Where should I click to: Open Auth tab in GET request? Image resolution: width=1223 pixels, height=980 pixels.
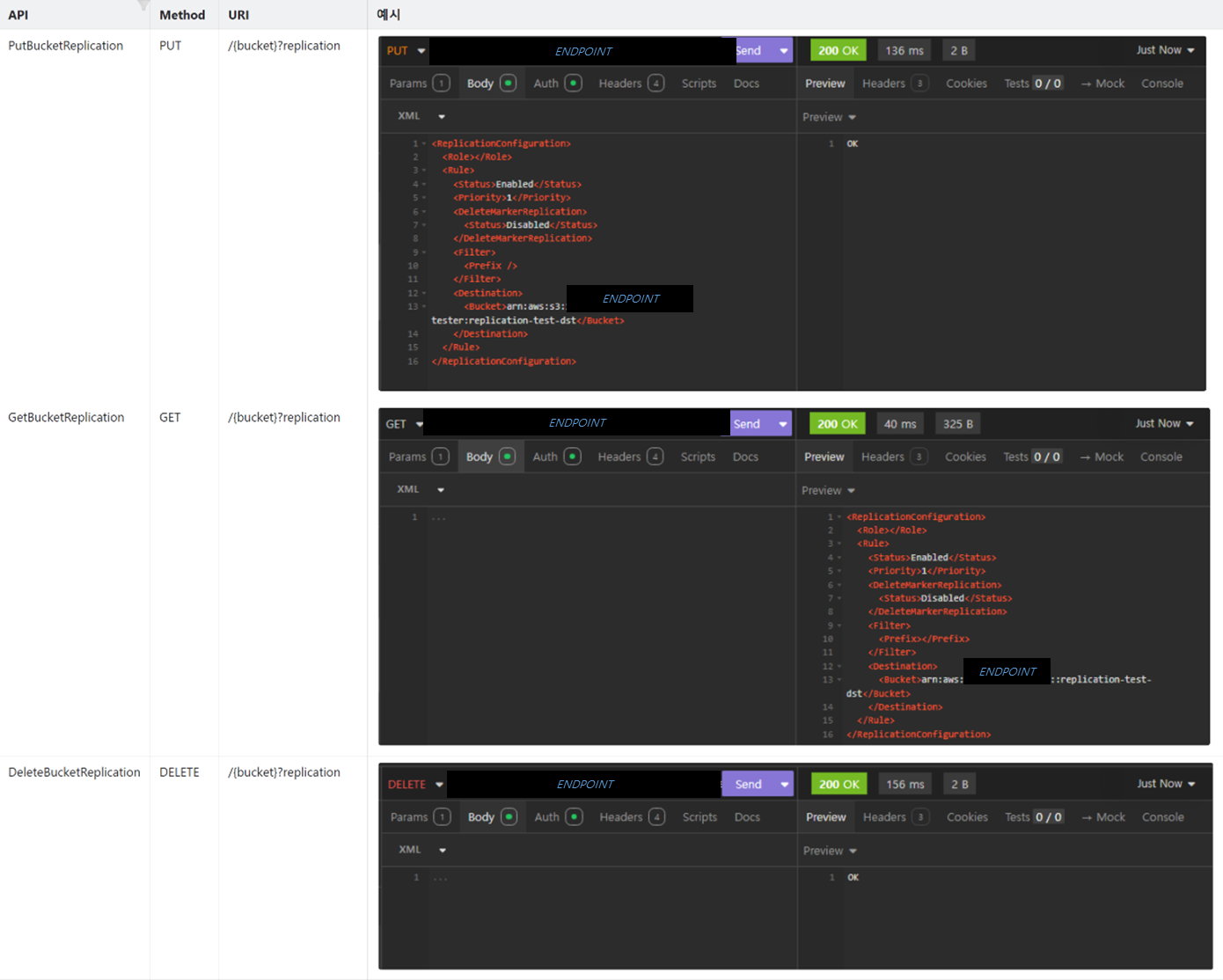556,457
